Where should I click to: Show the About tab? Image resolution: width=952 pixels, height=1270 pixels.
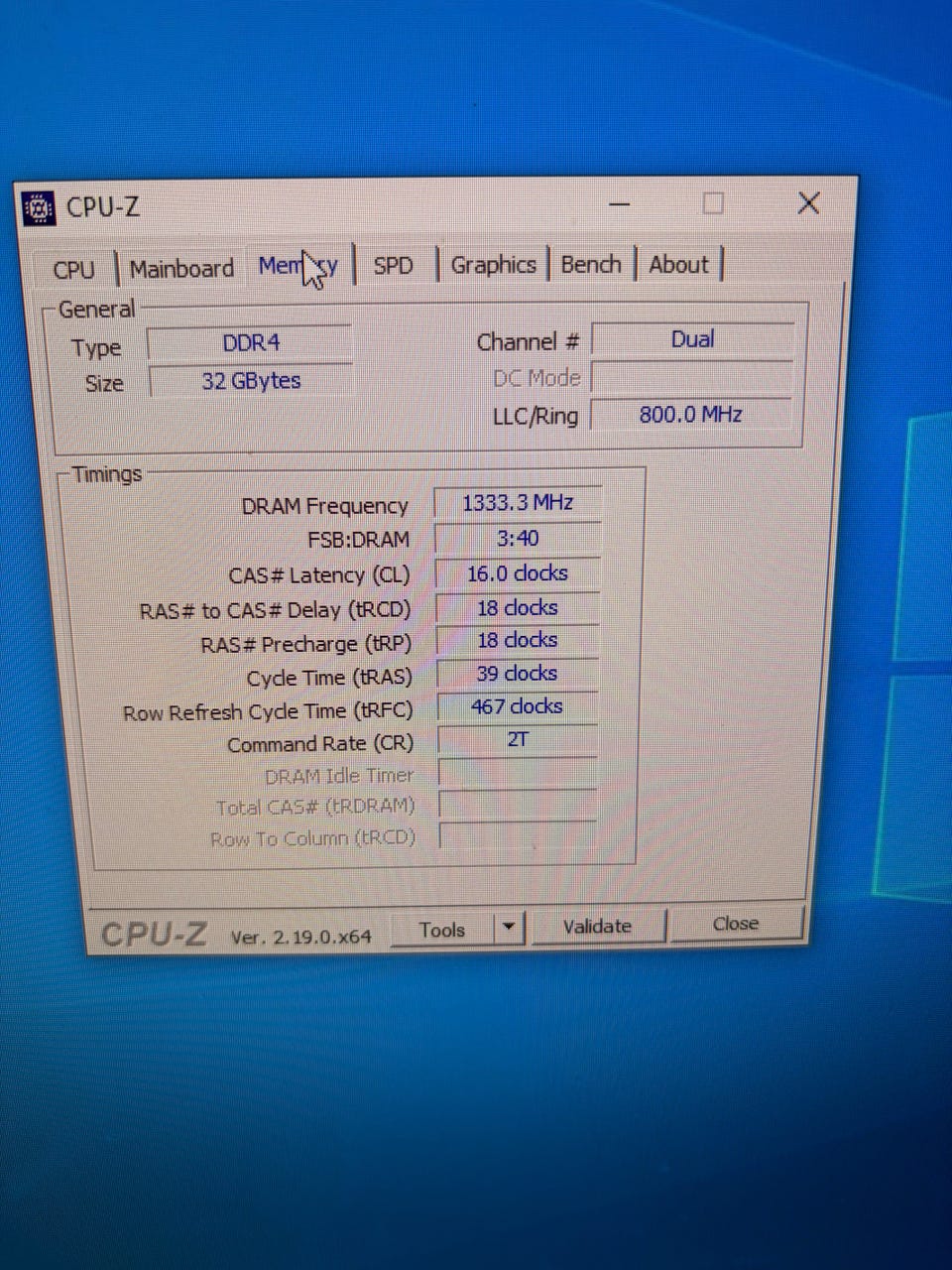679,264
